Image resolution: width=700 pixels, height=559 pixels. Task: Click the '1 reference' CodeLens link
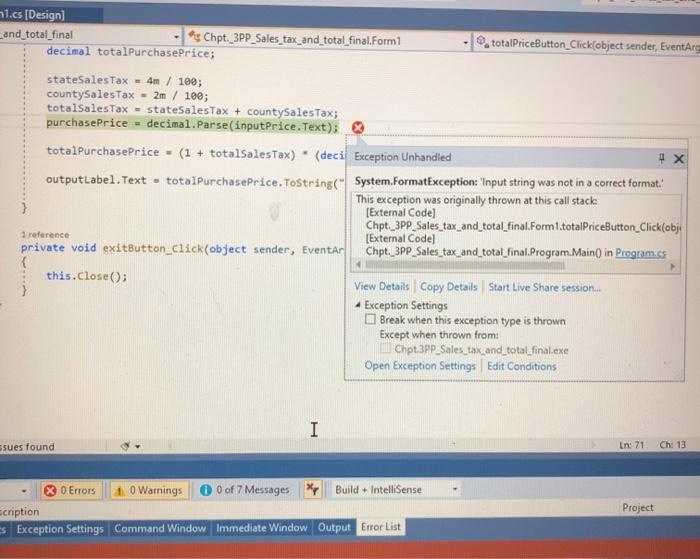[45, 234]
